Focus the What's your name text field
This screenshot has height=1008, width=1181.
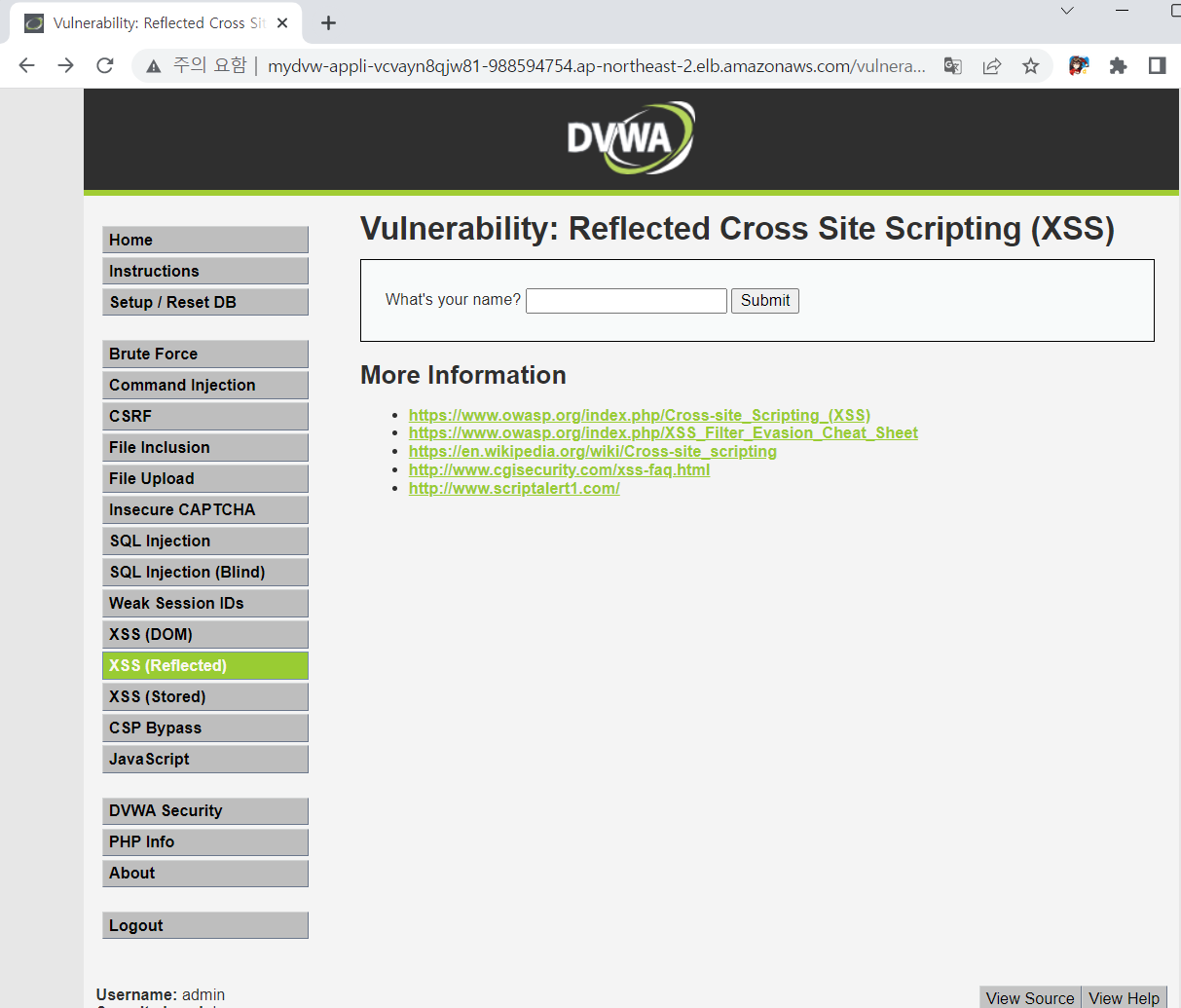[626, 300]
